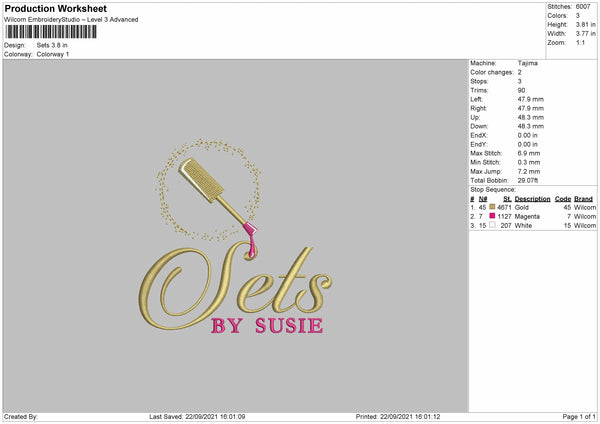The image size is (600, 424).
Task: Click the 'Created By:' footer label
Action: click(x=21, y=416)
